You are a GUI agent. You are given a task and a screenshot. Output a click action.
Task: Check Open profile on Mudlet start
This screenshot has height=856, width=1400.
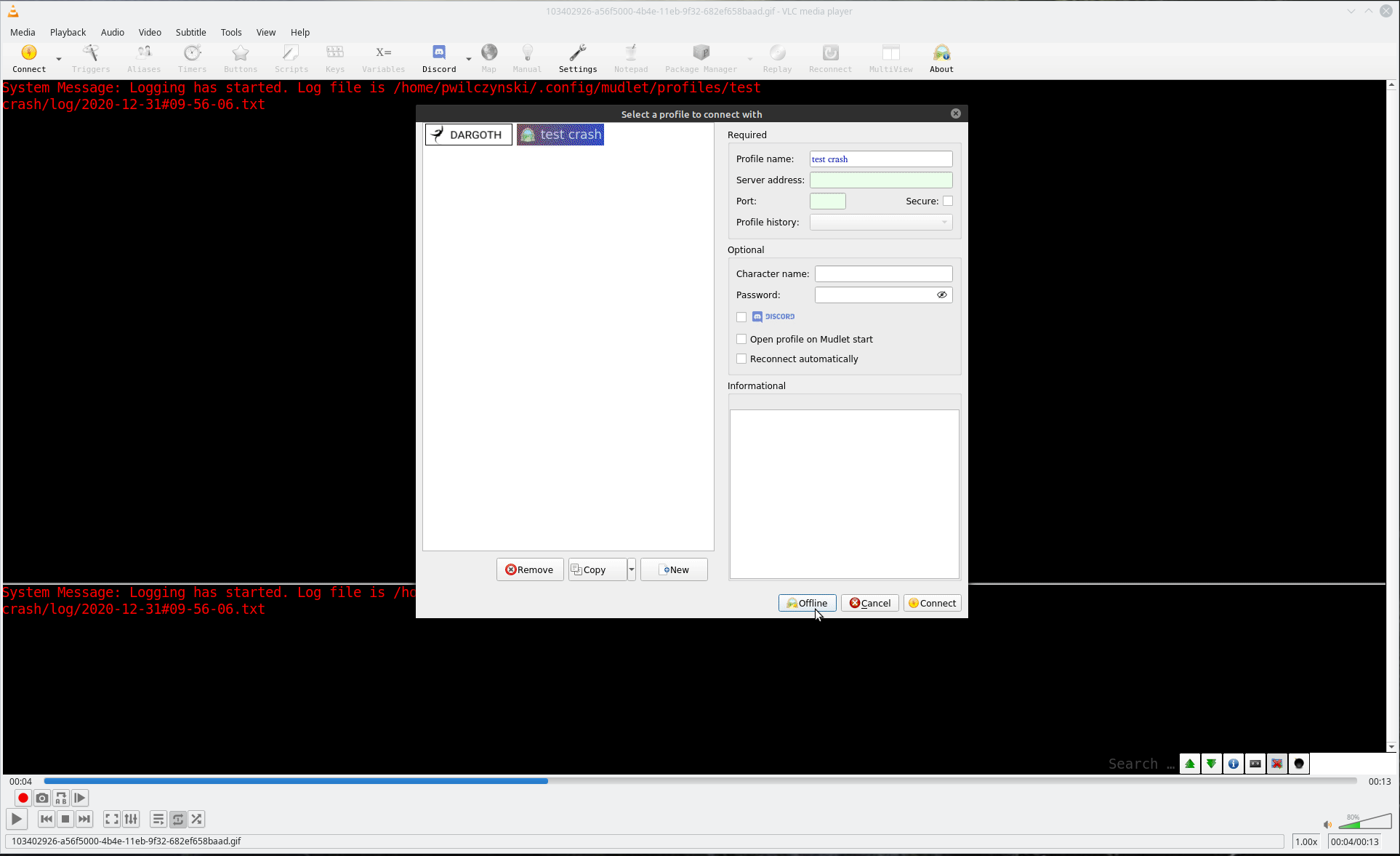pos(741,339)
